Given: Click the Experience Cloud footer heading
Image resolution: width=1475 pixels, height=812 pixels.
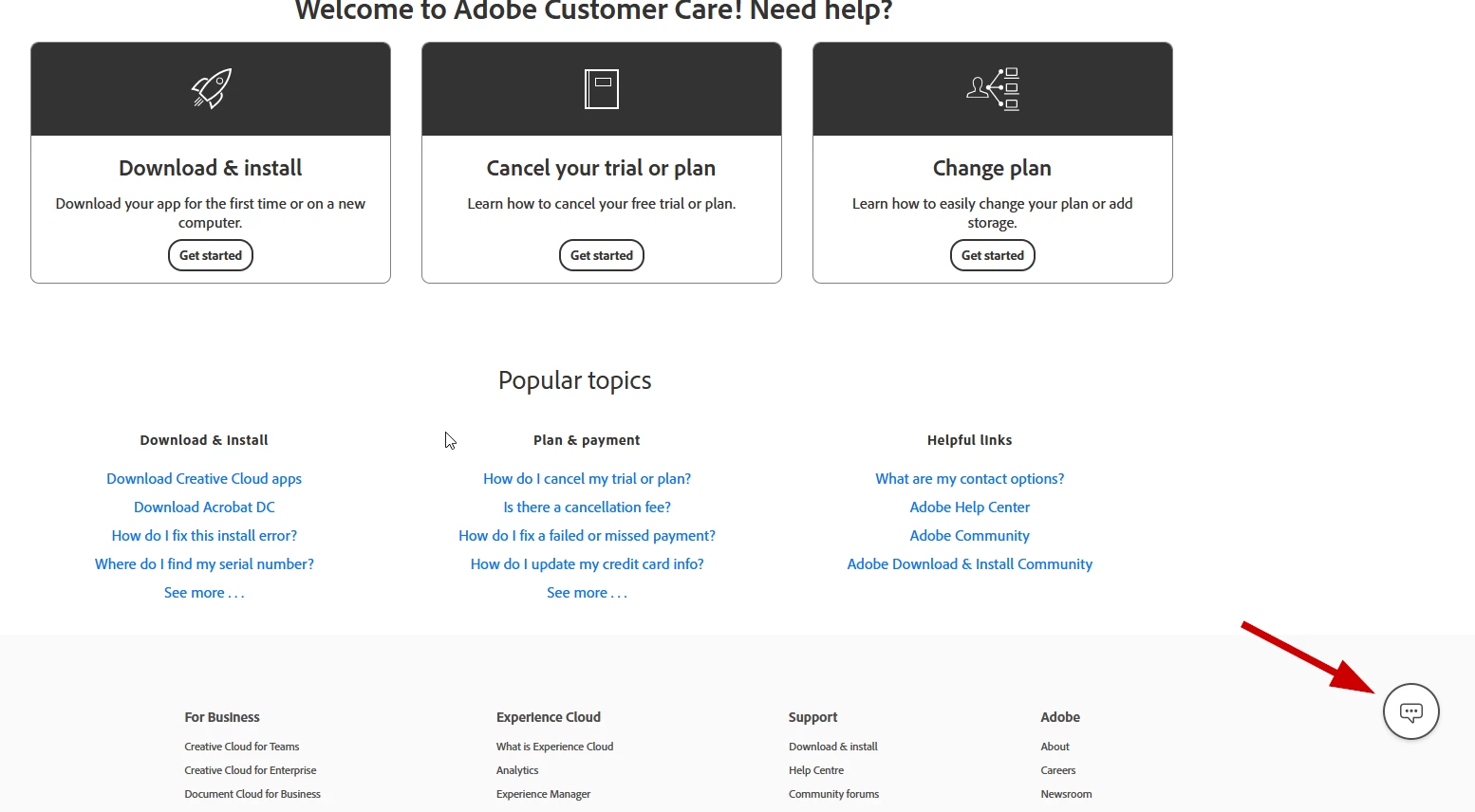Looking at the screenshot, I should (549, 717).
